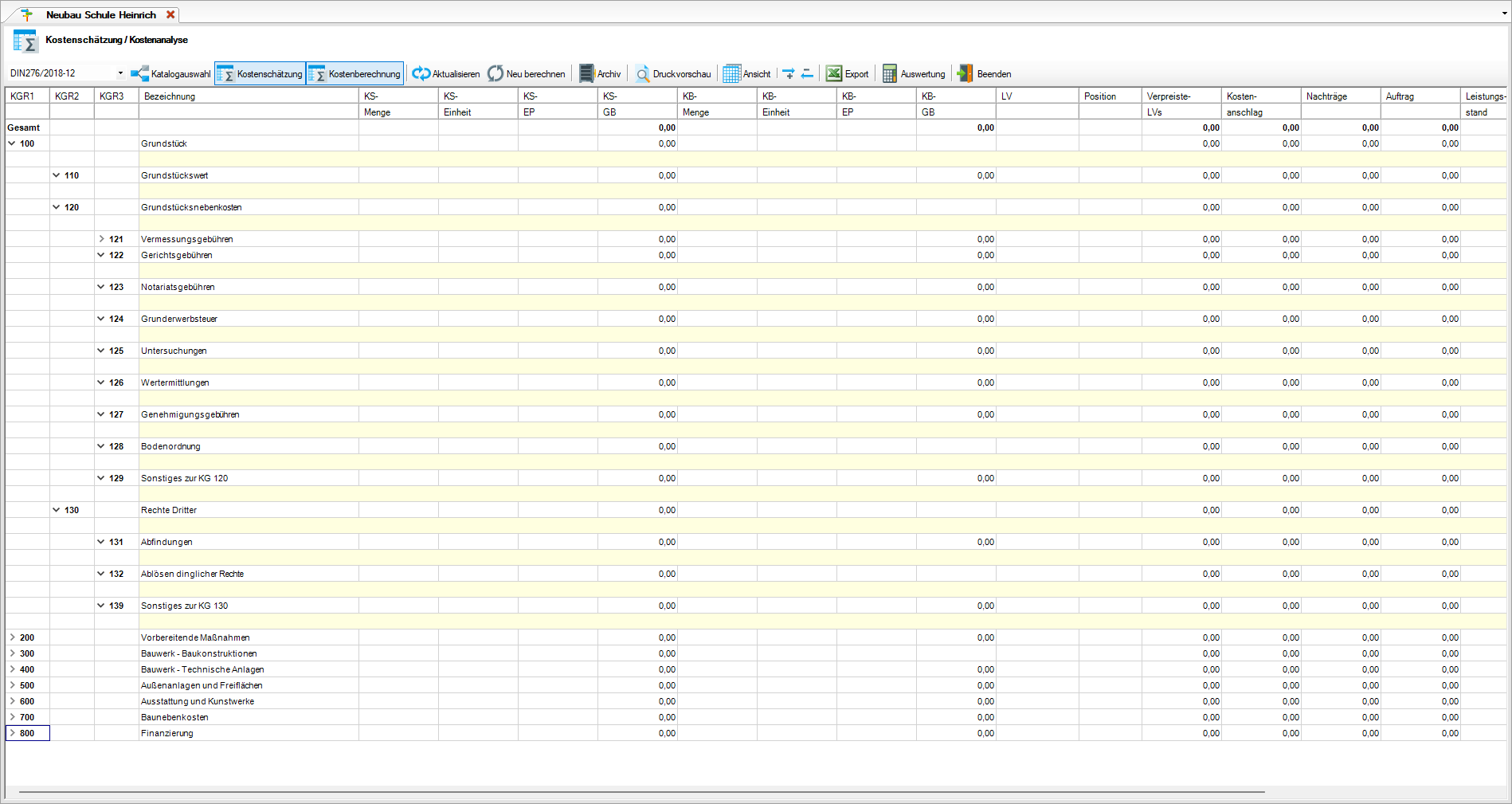Click the Beenden exit icon

point(966,74)
